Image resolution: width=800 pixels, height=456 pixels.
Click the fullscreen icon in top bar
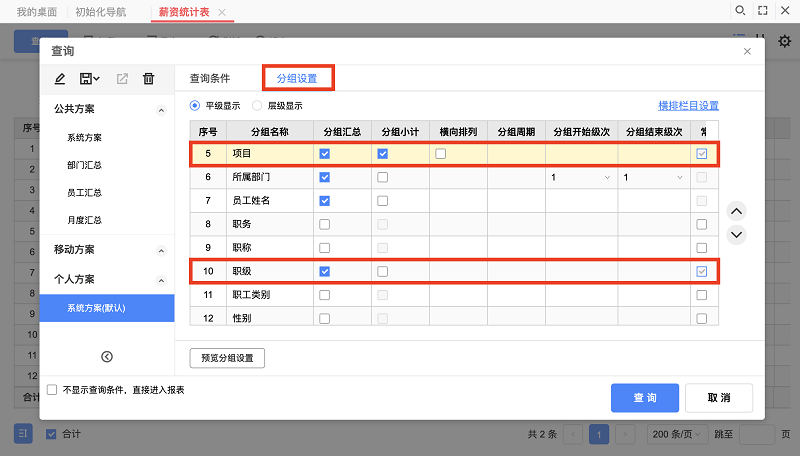pos(763,10)
